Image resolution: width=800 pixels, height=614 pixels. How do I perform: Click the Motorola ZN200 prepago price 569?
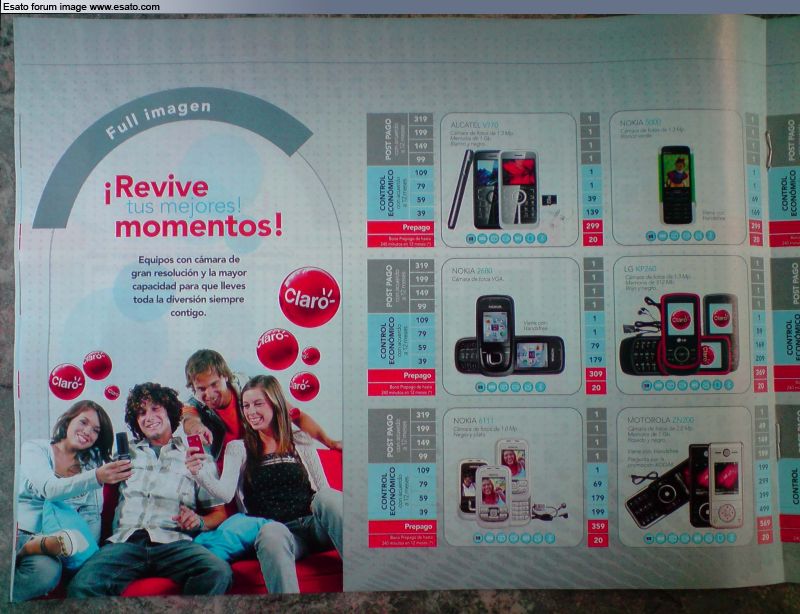point(764,523)
